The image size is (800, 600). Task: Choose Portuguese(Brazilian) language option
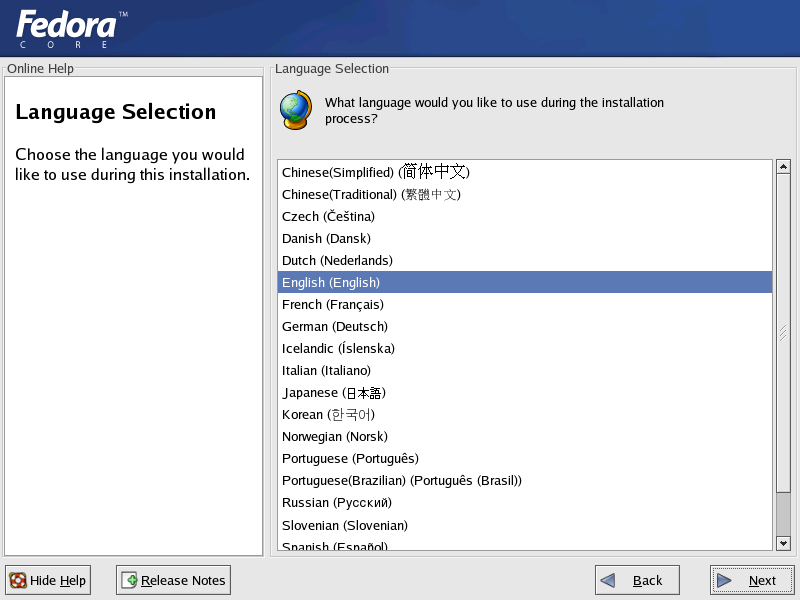401,480
